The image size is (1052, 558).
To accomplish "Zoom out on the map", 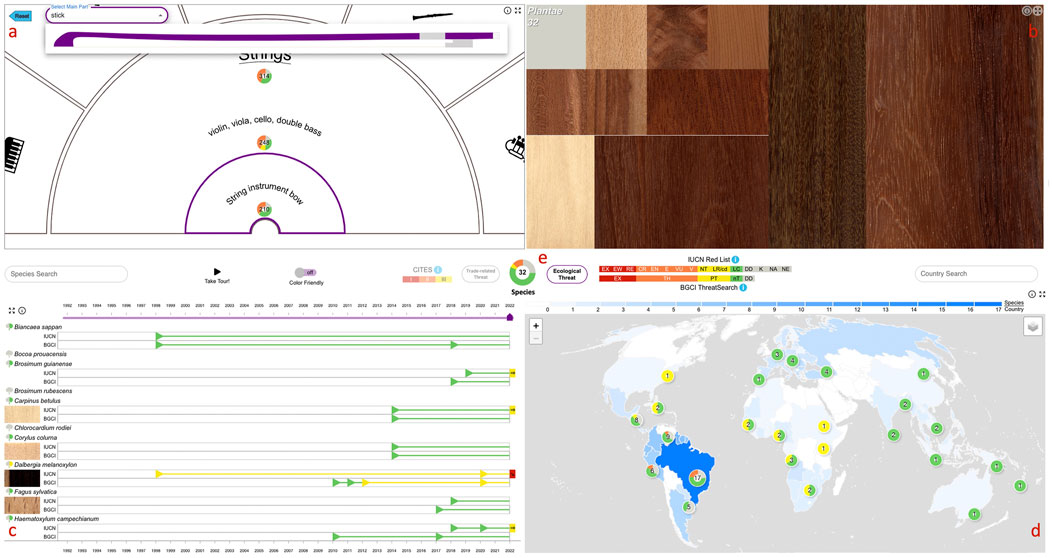I will (x=536, y=338).
